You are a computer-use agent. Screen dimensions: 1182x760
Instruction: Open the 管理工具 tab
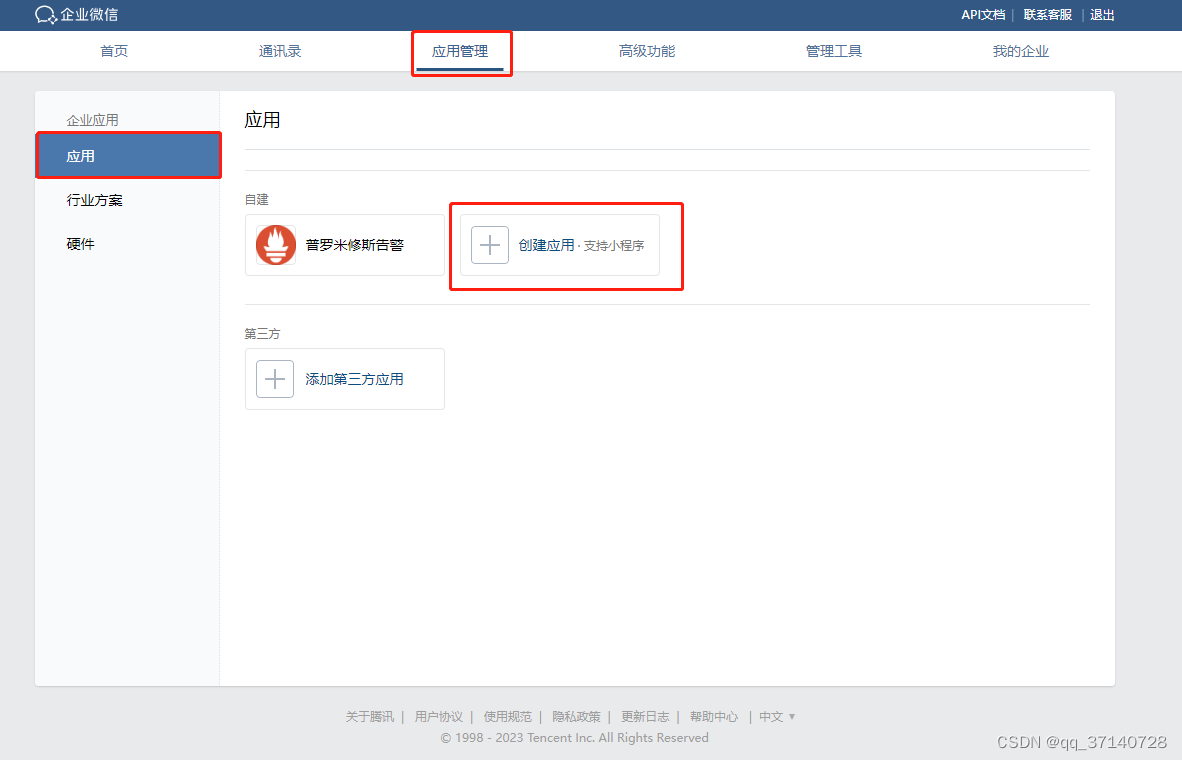pos(834,51)
